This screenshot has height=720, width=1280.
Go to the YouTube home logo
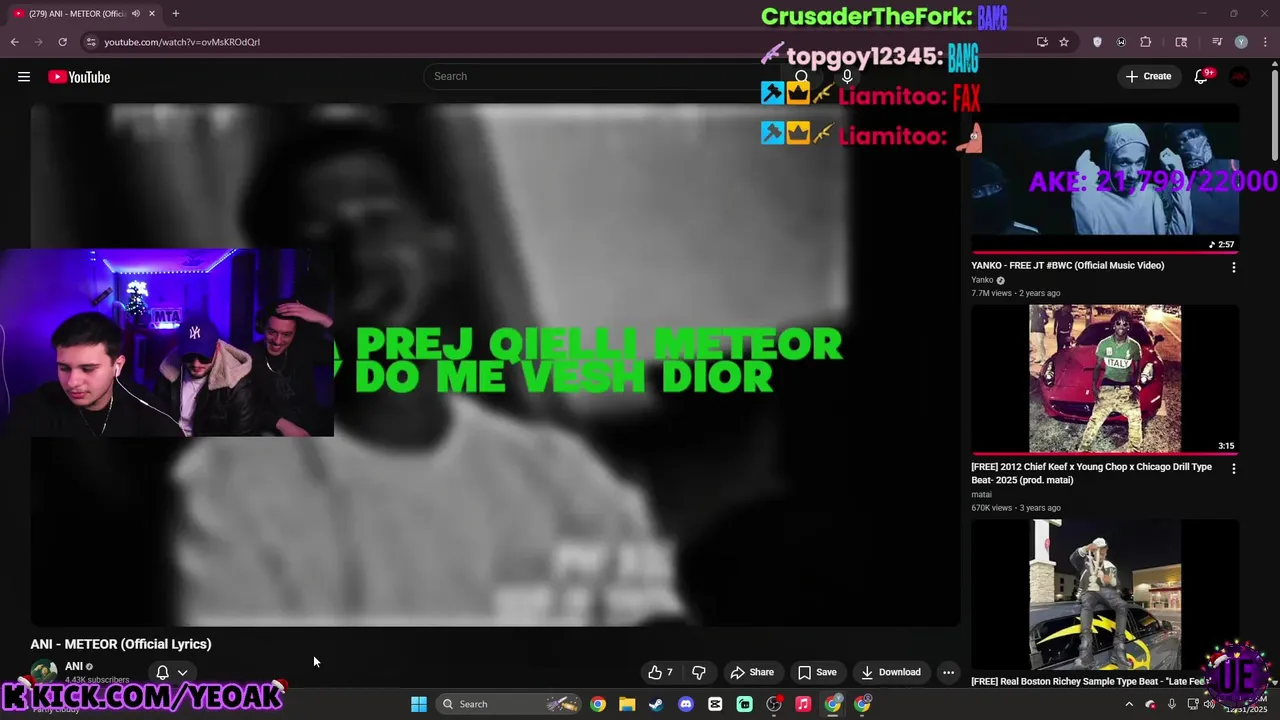click(x=79, y=77)
